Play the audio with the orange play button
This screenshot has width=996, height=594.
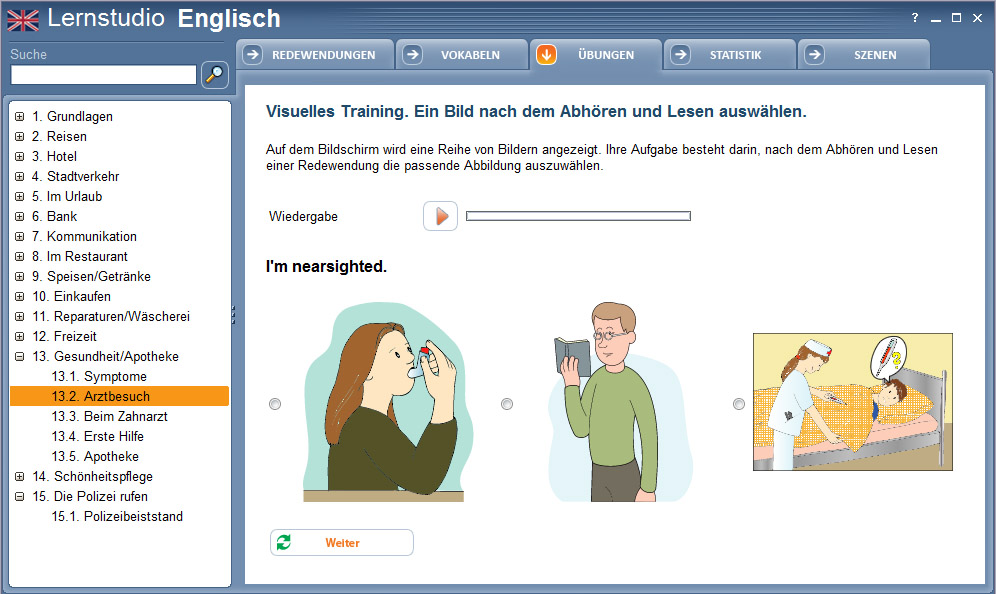click(440, 216)
